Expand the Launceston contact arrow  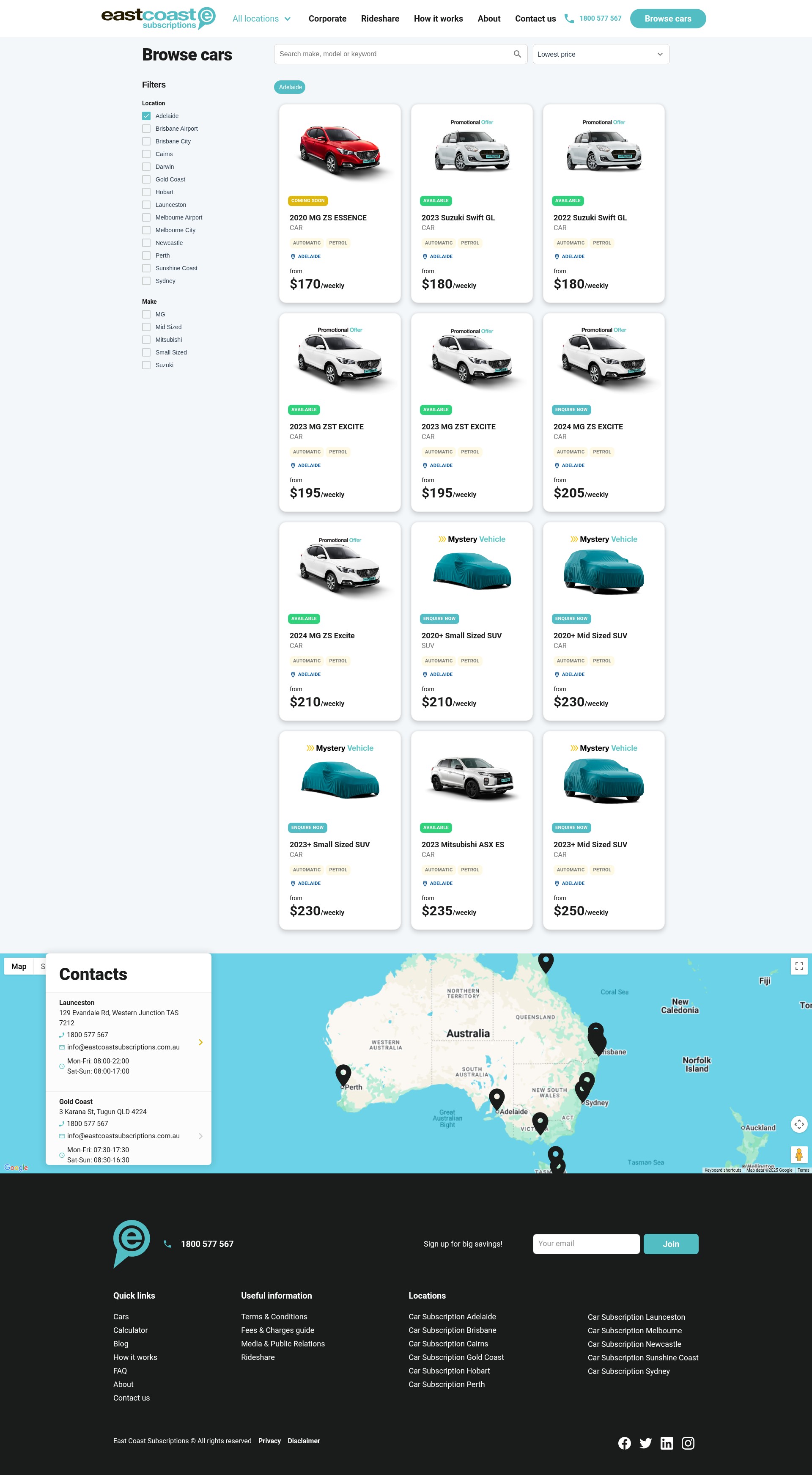(200, 1042)
